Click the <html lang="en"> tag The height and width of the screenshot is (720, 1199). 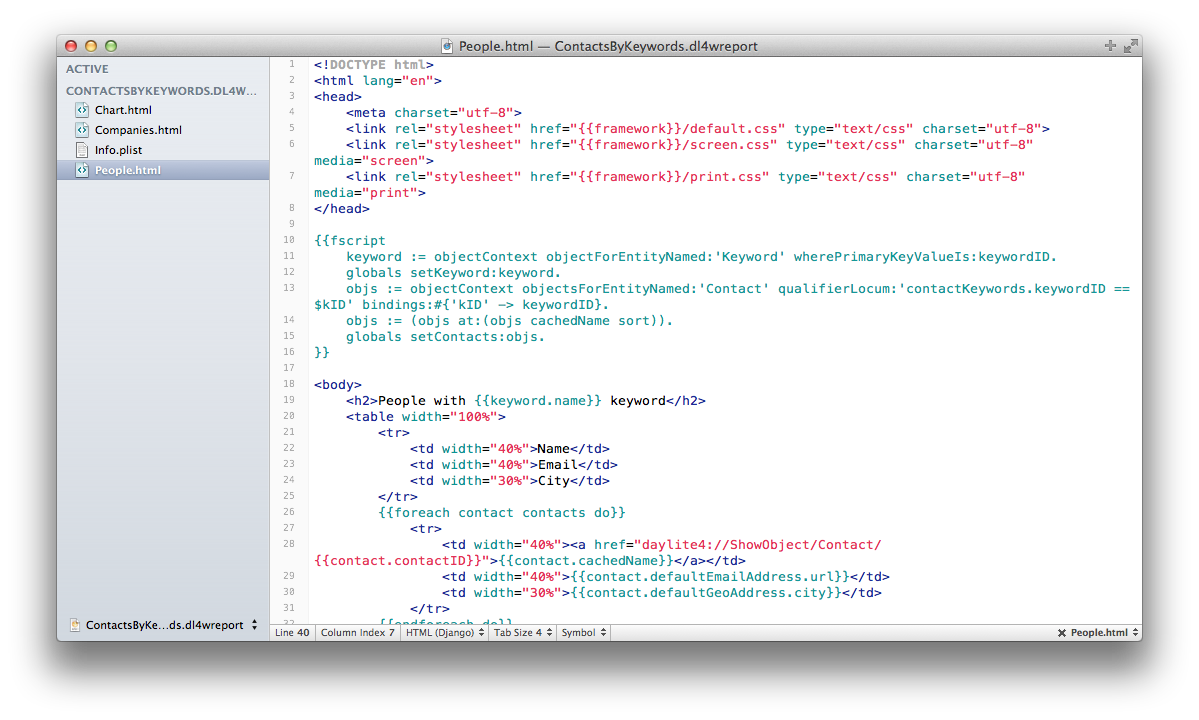(x=378, y=81)
